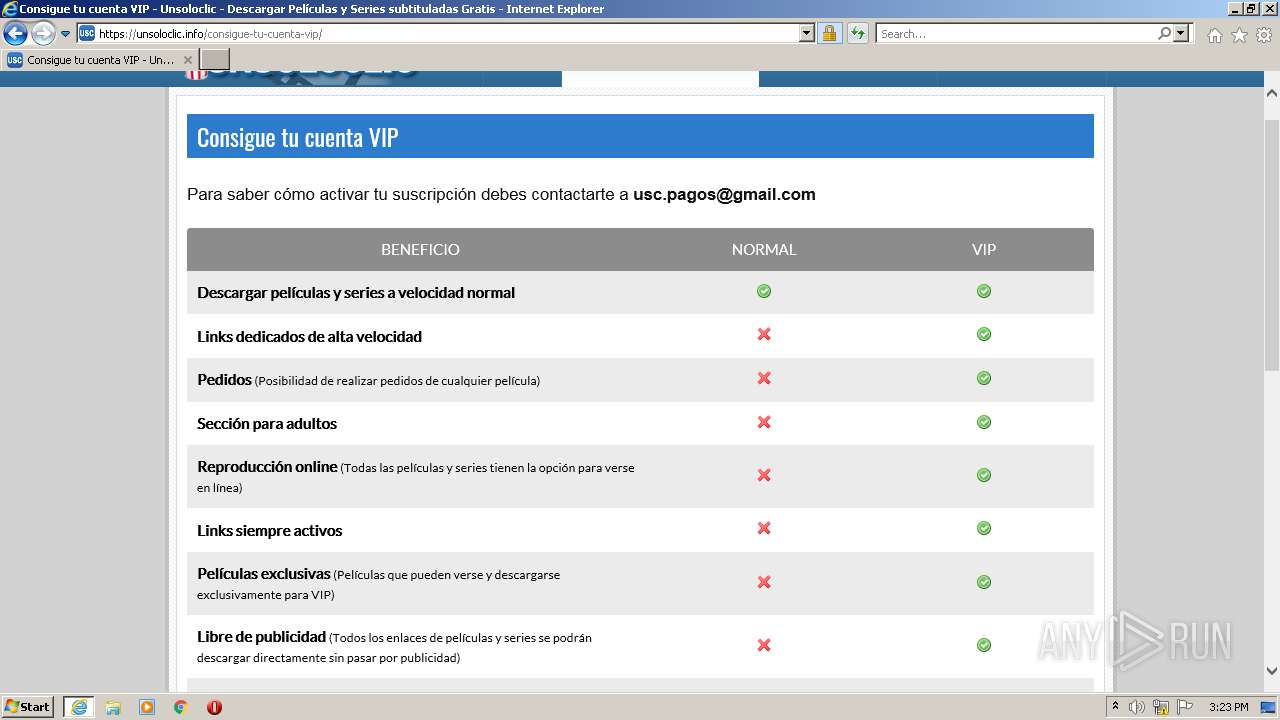Click the browser Forward arrow button
Screen dimensions: 1280x720
pyautogui.click(x=43, y=34)
